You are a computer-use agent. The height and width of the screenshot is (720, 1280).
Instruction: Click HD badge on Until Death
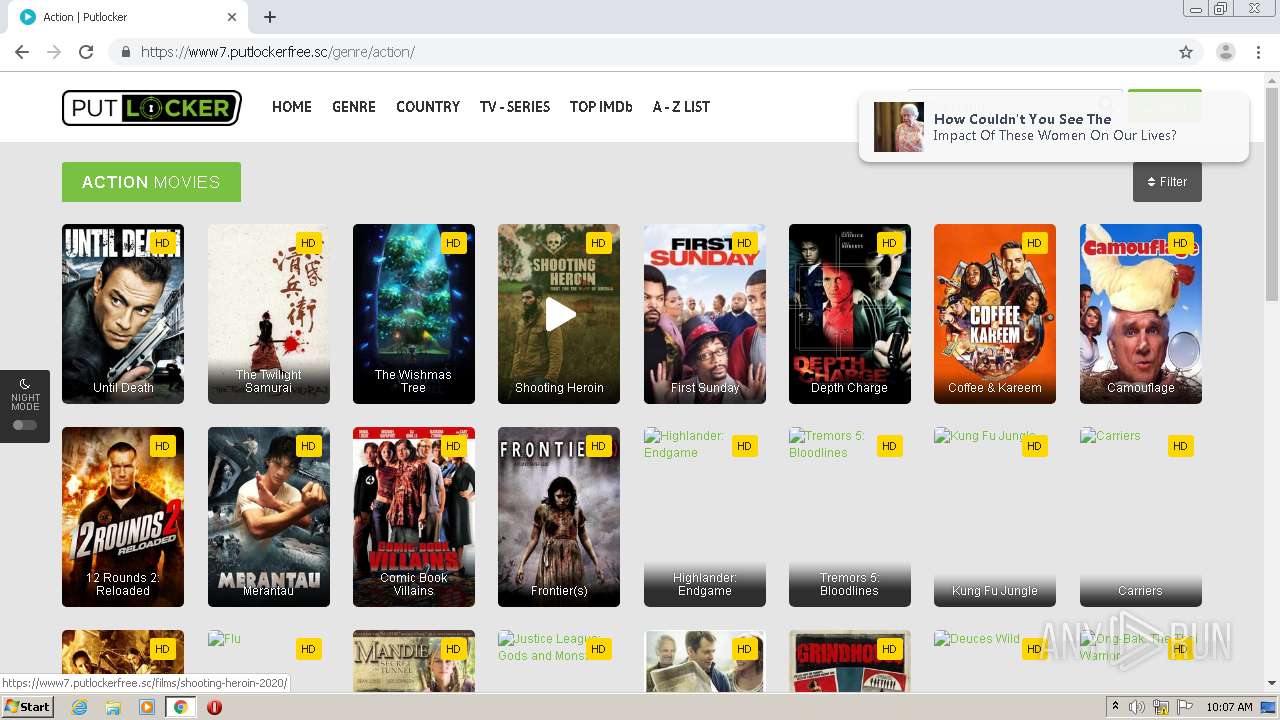tap(163, 243)
